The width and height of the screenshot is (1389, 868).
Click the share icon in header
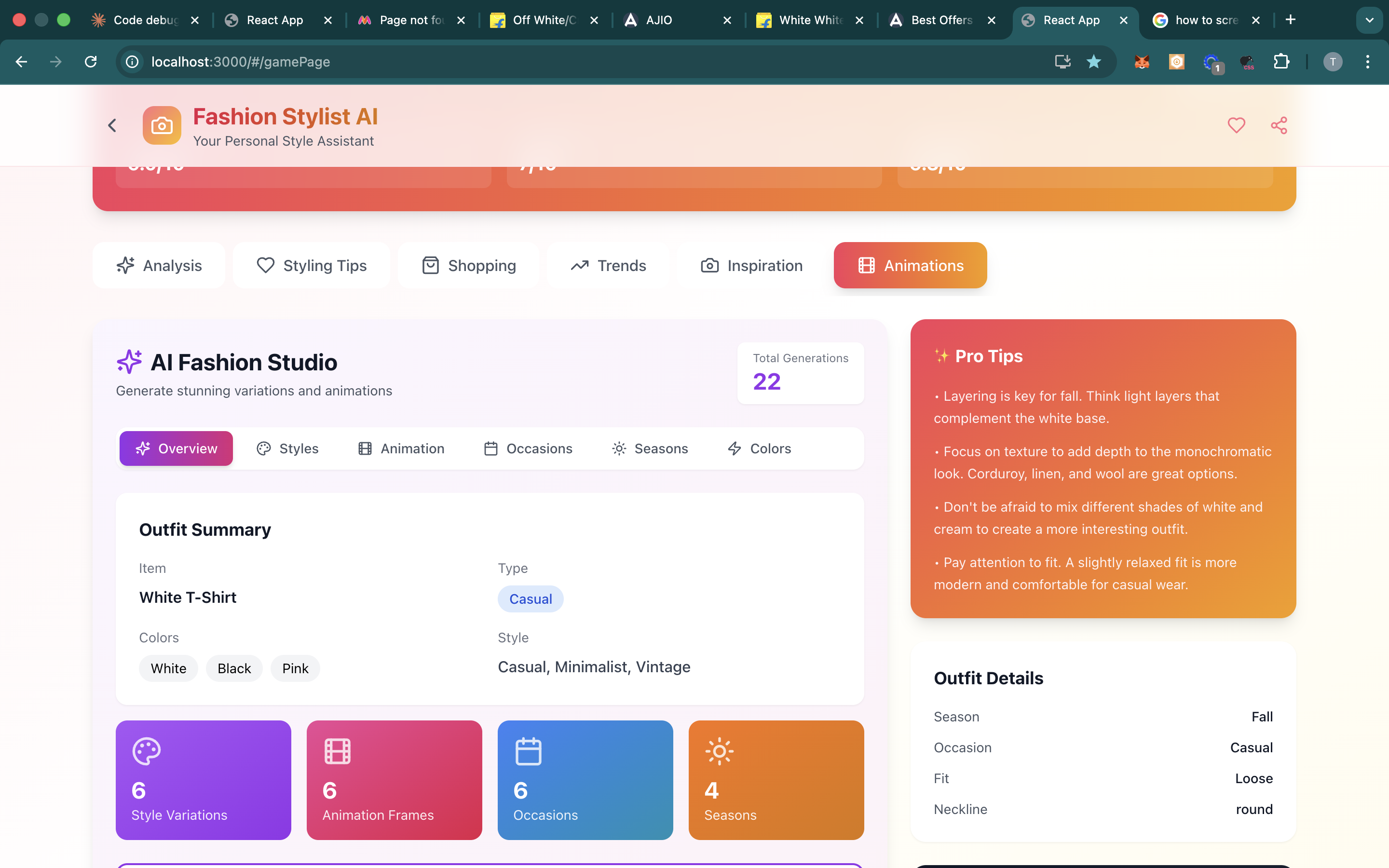[1278, 125]
